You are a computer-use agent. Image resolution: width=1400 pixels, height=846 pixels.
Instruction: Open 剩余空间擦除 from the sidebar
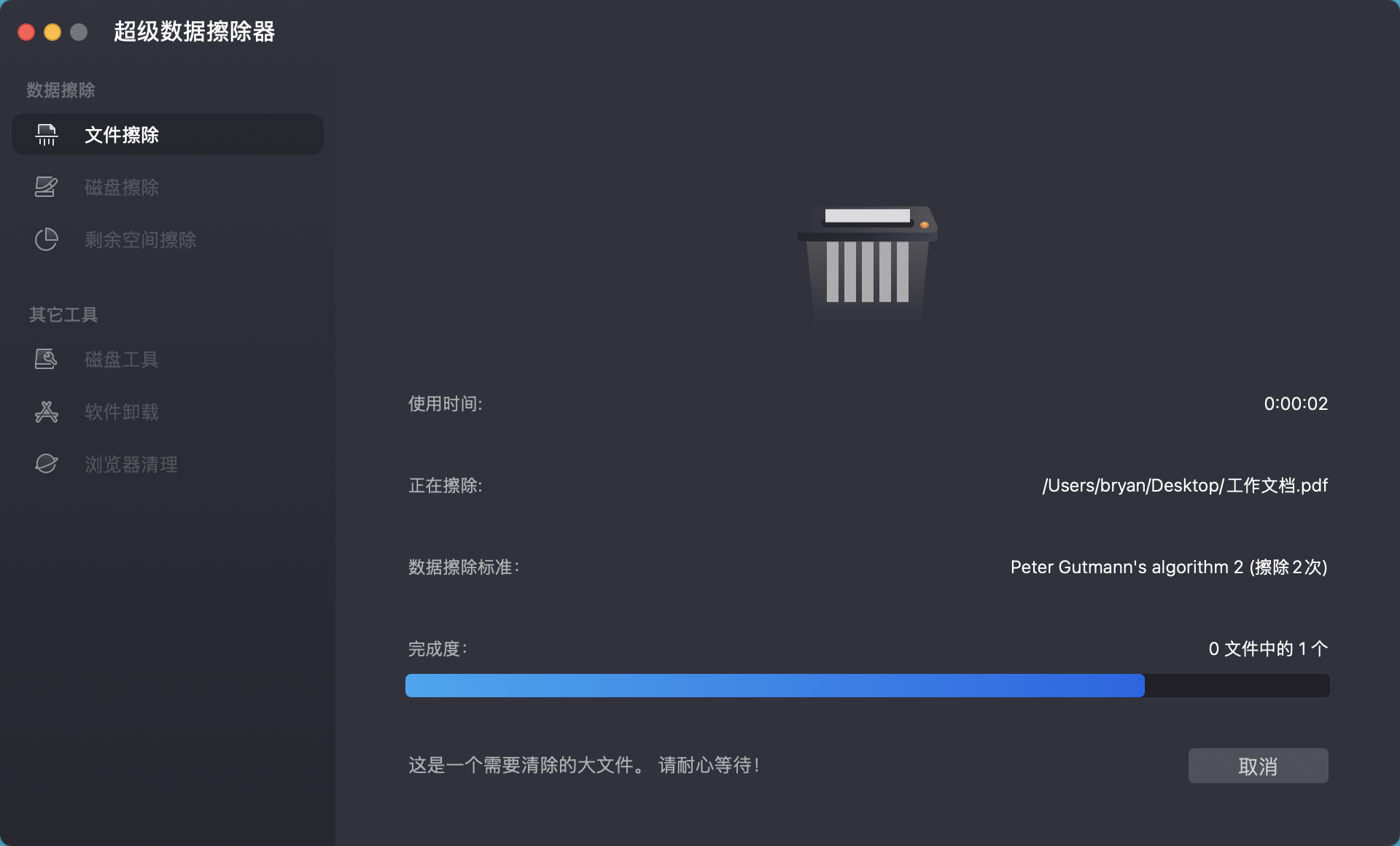(x=139, y=239)
